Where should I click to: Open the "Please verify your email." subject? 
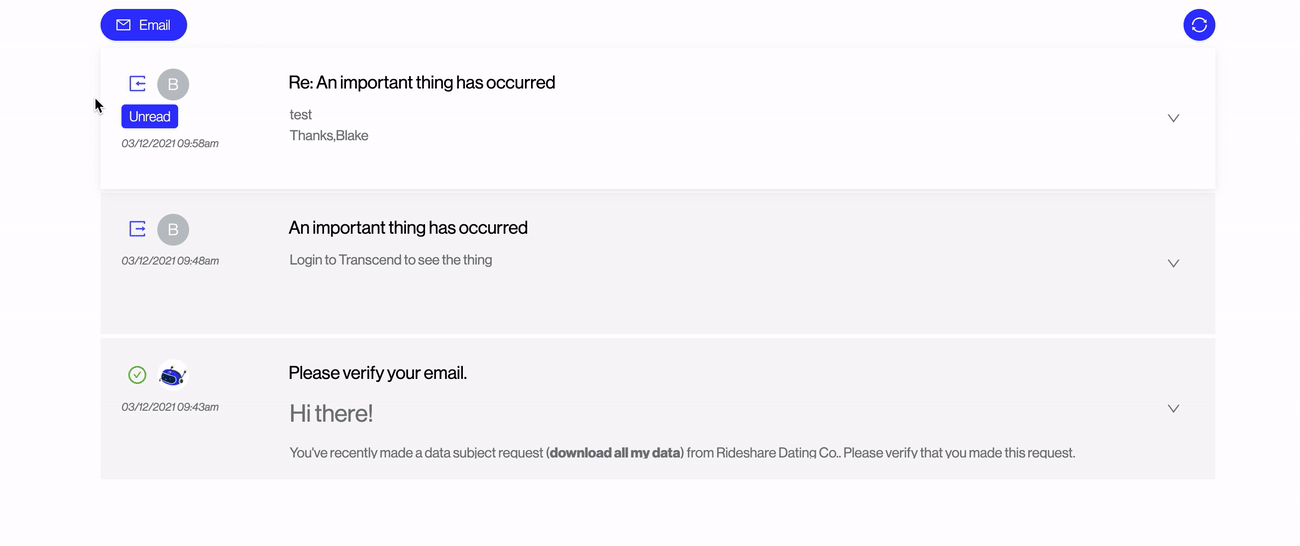(378, 373)
